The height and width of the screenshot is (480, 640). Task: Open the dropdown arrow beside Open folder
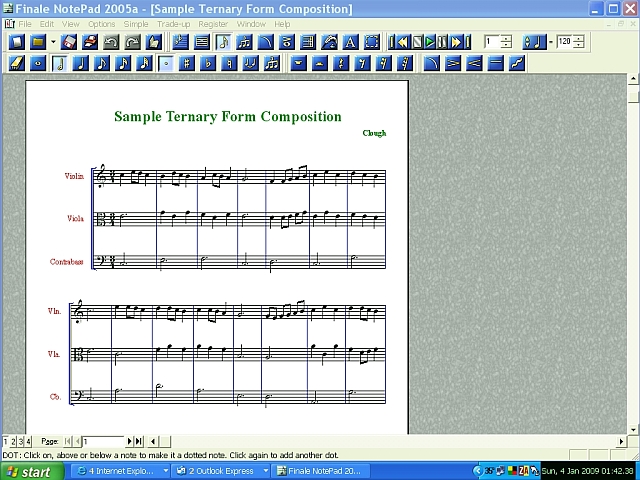[53, 42]
